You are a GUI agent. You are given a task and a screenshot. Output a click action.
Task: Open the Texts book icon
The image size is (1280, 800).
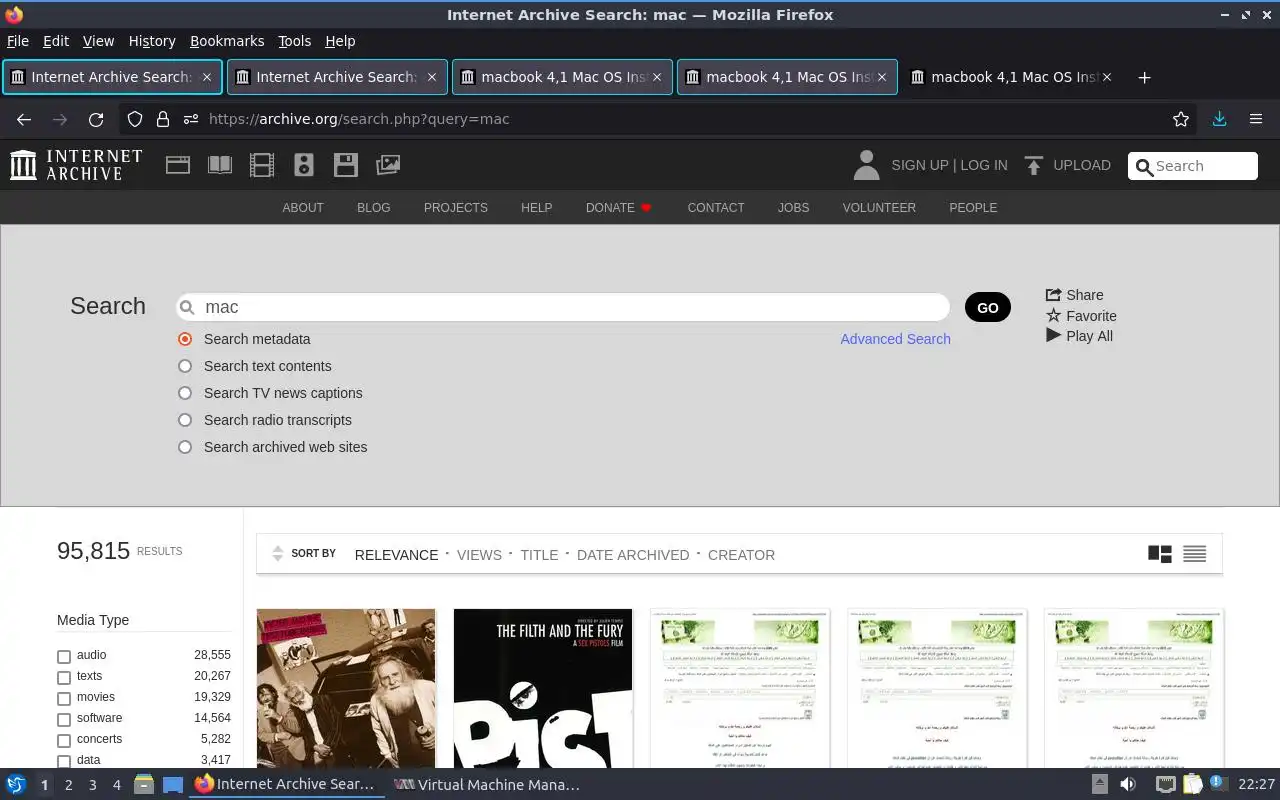click(220, 165)
